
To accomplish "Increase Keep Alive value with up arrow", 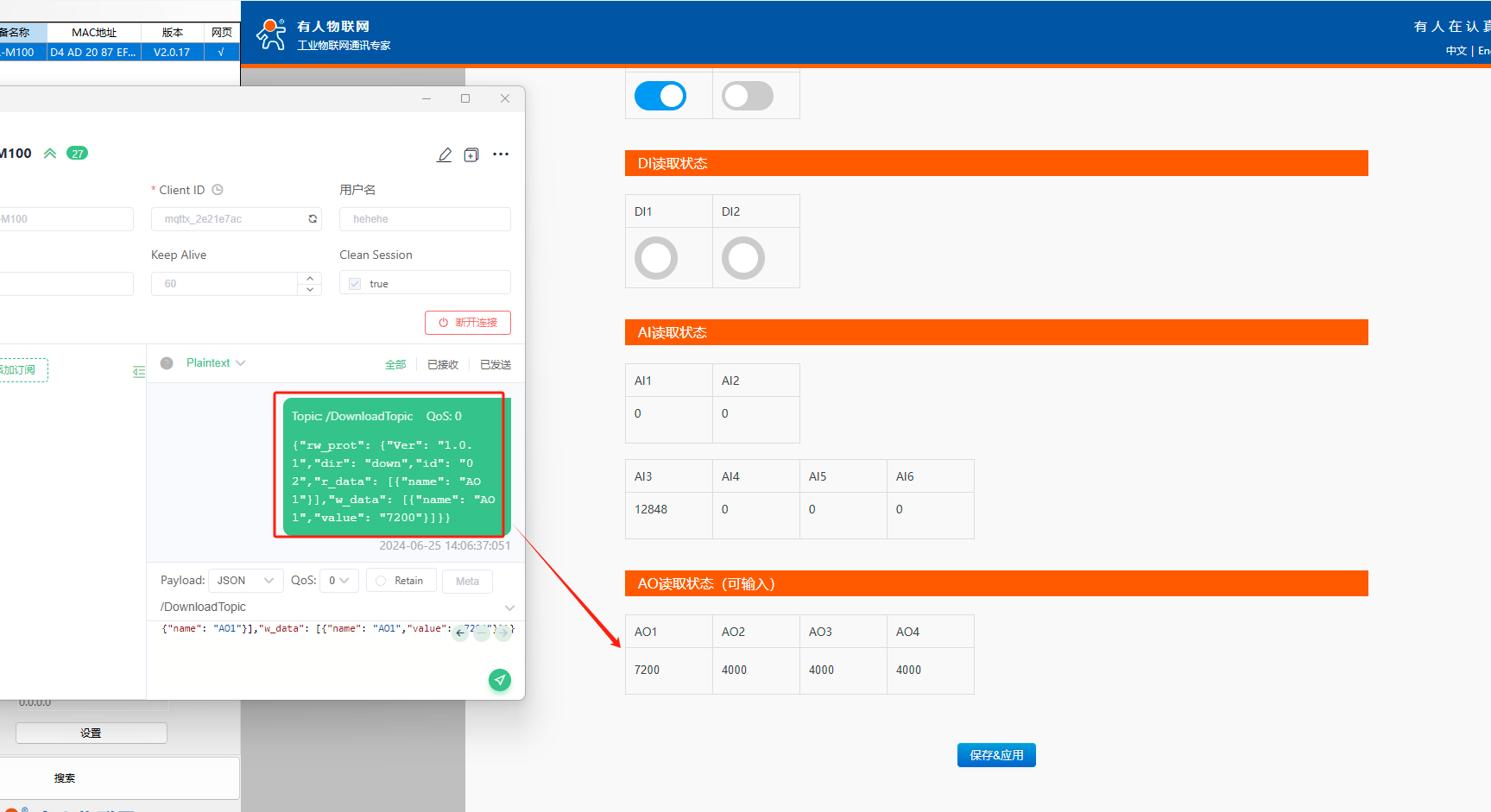I will pos(310,278).
